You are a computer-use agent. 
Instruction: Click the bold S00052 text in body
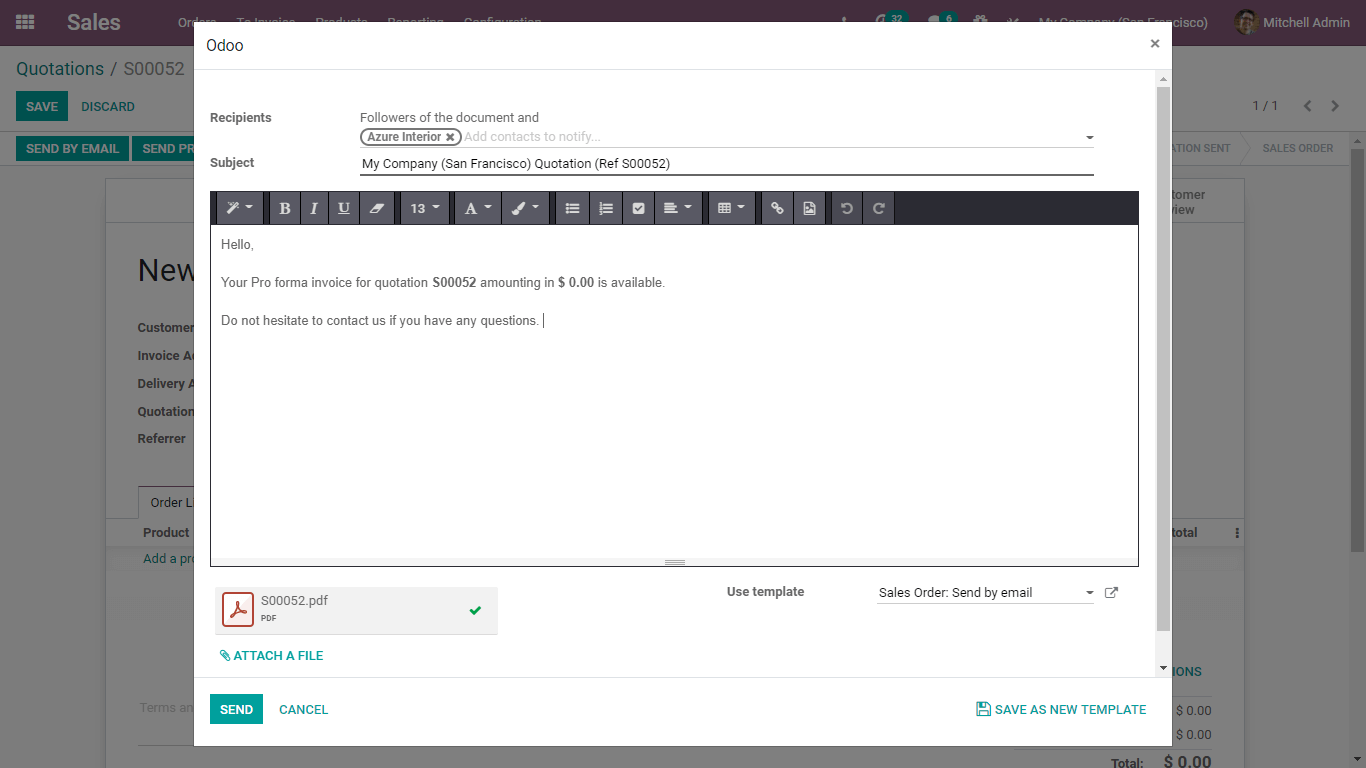point(454,283)
